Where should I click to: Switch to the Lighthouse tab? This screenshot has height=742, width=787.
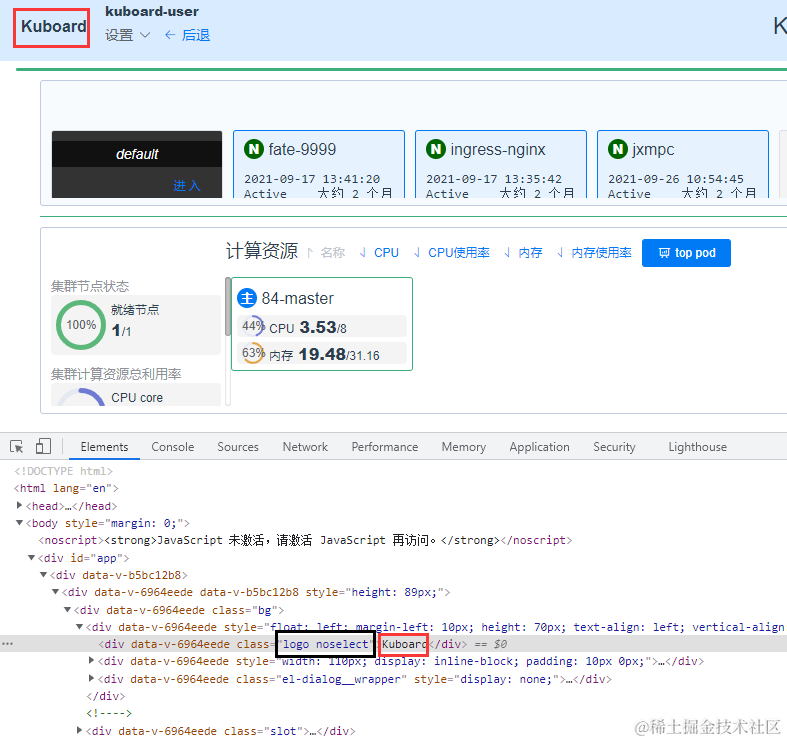click(x=698, y=447)
